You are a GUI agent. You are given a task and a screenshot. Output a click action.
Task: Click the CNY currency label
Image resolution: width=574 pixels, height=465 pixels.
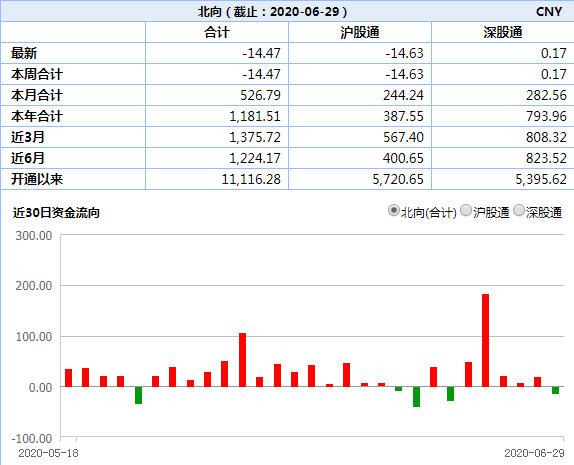coord(549,12)
